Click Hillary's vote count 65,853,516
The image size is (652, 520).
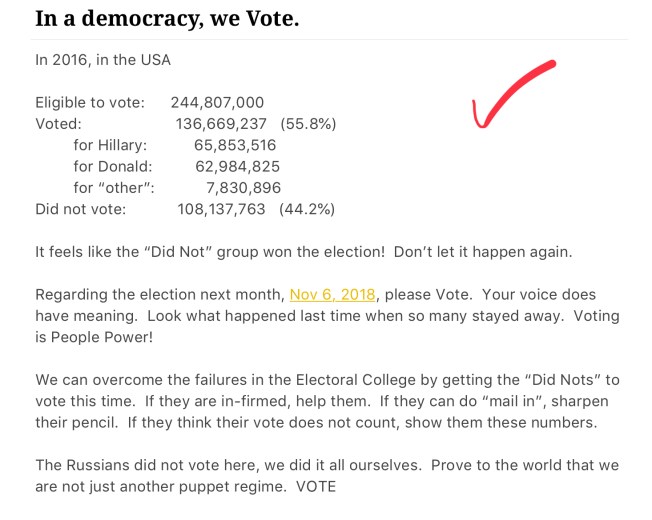pos(237,145)
